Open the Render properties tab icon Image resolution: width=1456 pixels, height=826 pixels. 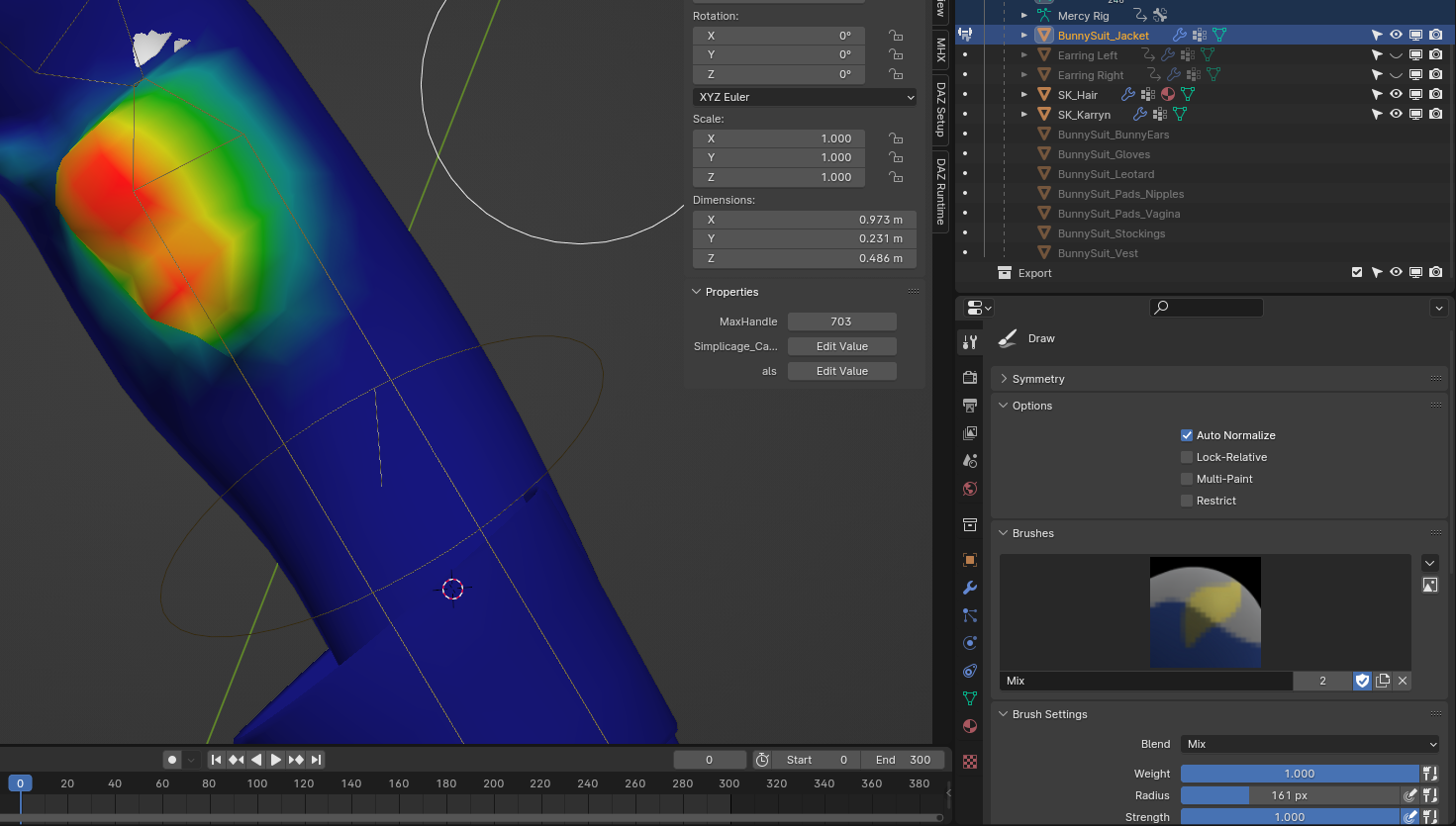click(x=970, y=378)
